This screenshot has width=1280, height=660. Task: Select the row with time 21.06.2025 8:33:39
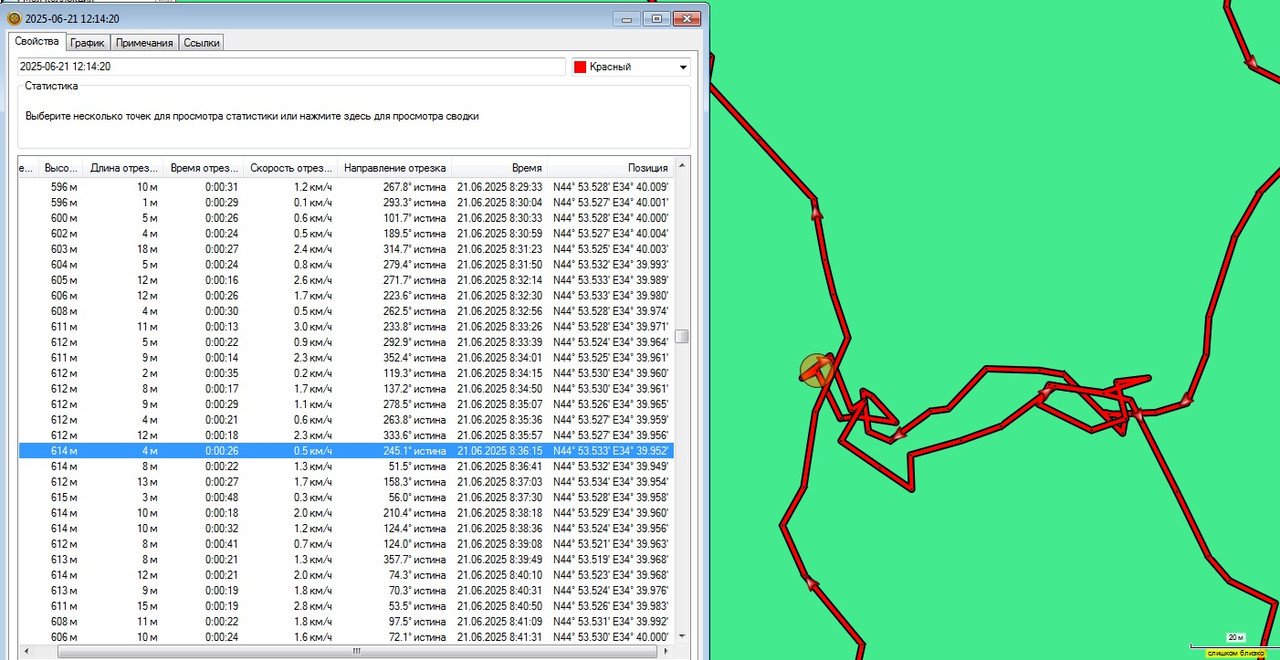346,342
